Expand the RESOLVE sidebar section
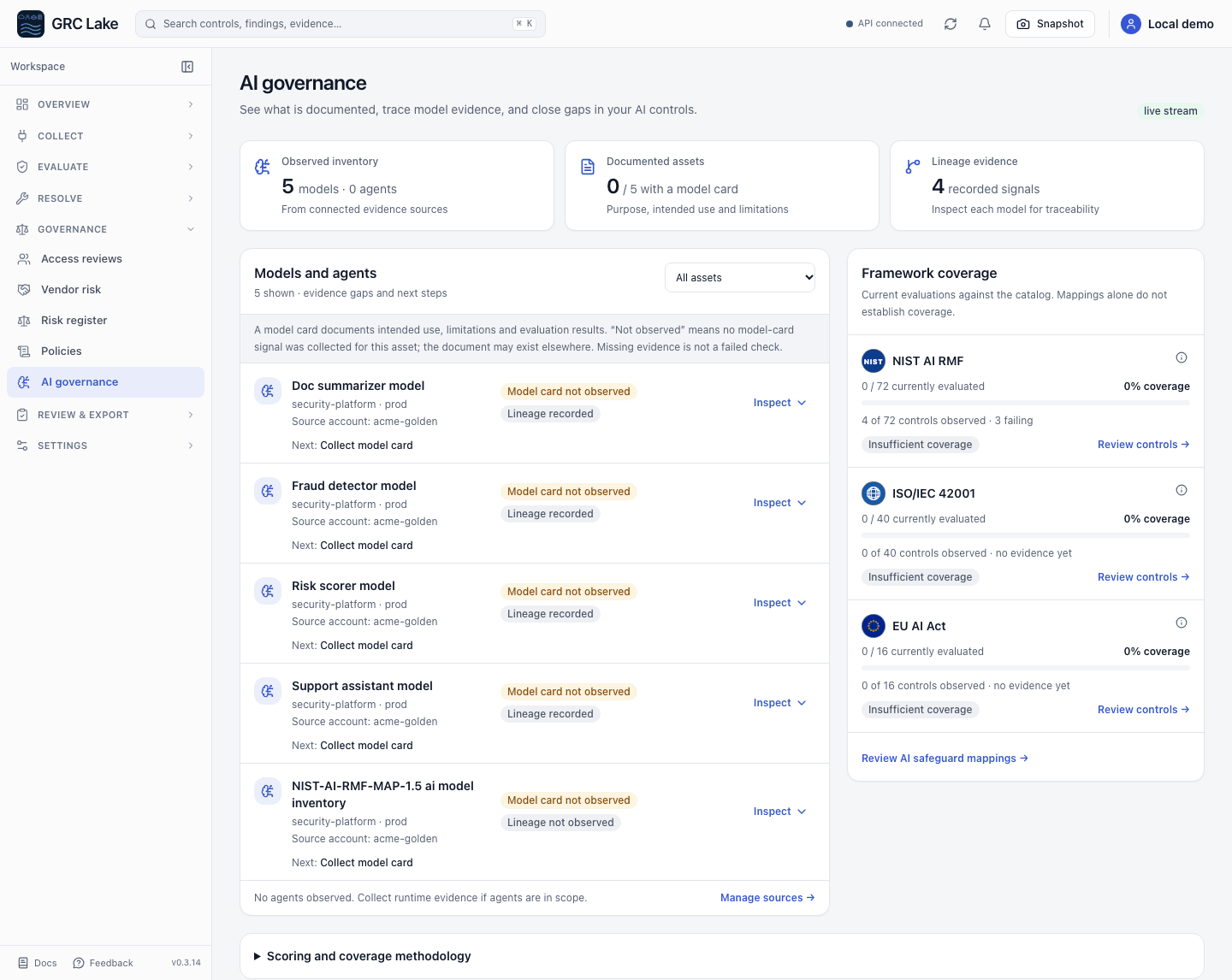The width and height of the screenshot is (1232, 980). [105, 198]
